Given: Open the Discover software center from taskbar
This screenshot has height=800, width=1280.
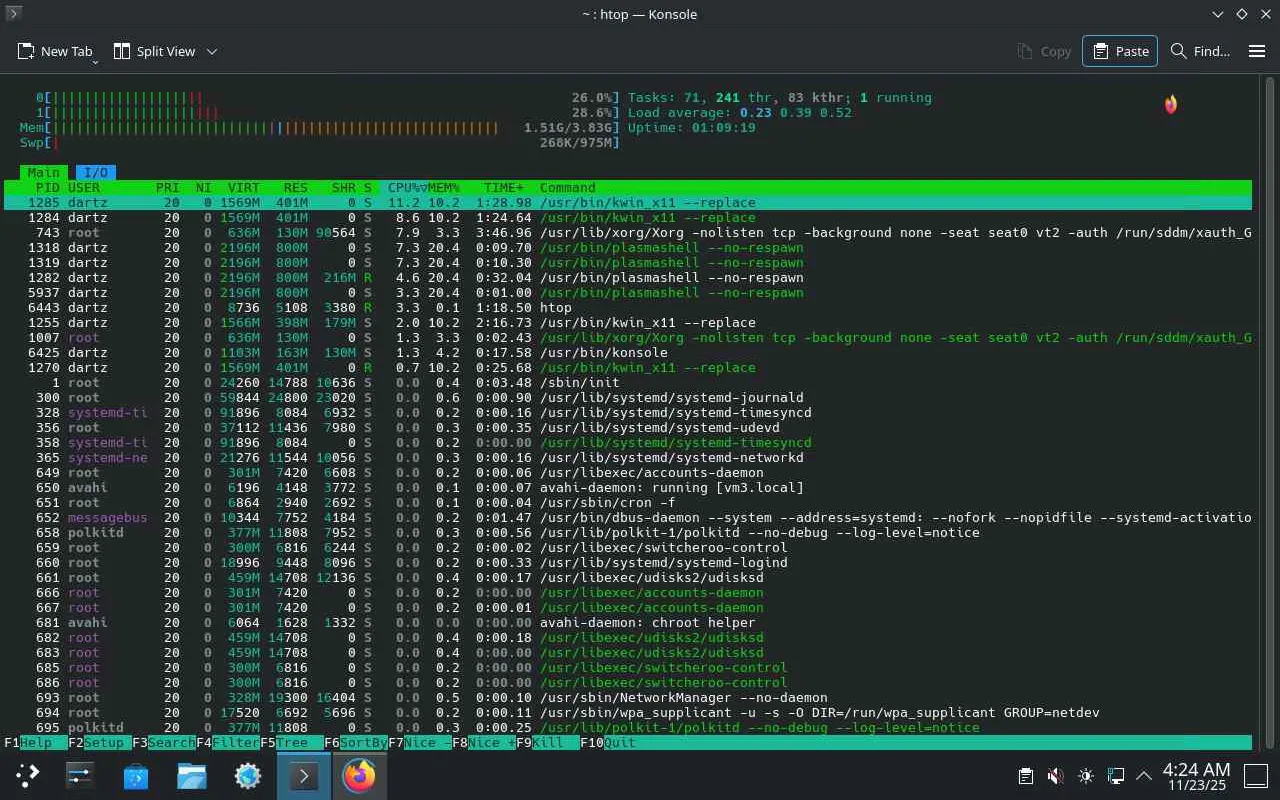Looking at the screenshot, I should coord(136,775).
